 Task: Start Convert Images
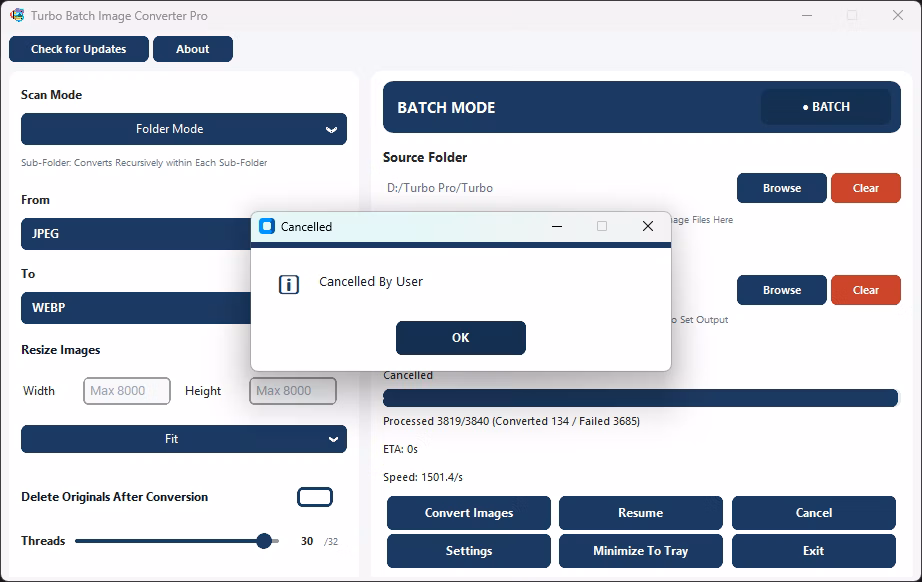click(x=469, y=513)
